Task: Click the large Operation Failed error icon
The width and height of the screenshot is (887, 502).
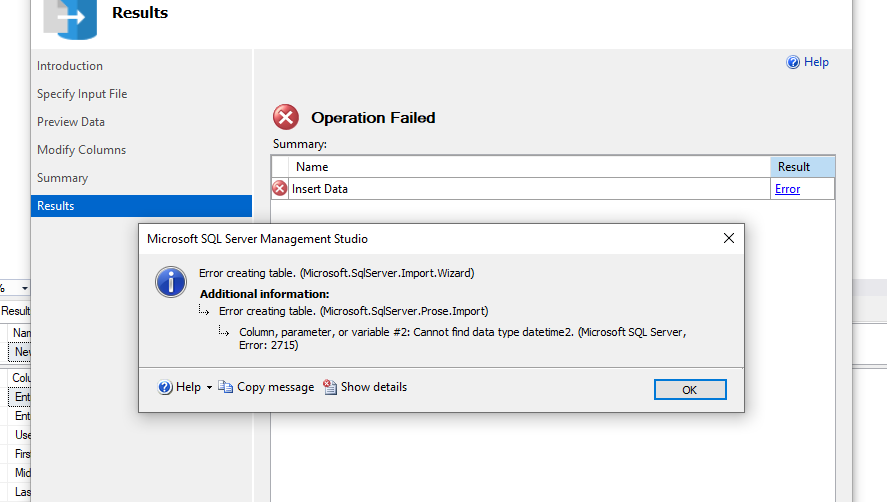Action: point(286,118)
